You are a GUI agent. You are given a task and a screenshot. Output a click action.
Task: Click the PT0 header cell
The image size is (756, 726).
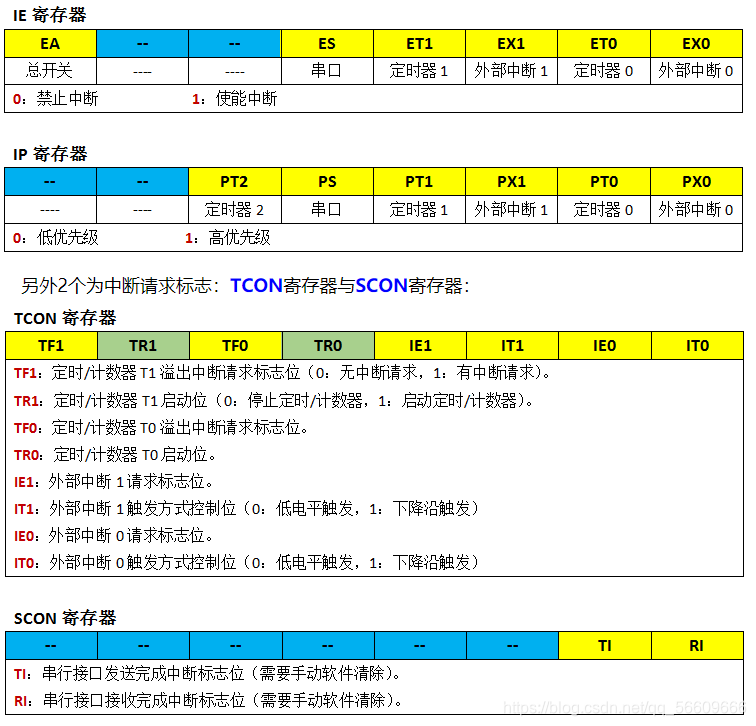(604, 182)
